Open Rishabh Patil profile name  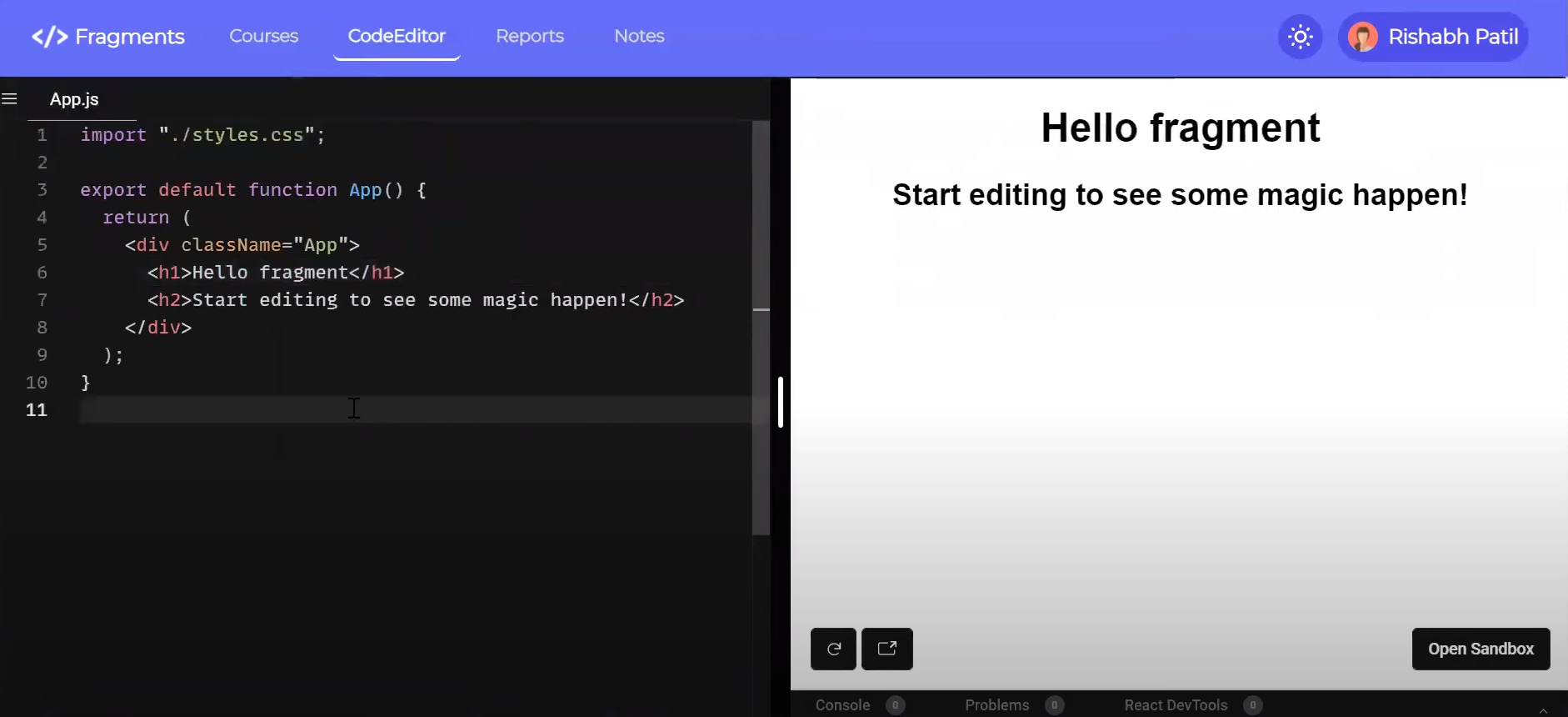1453,37
